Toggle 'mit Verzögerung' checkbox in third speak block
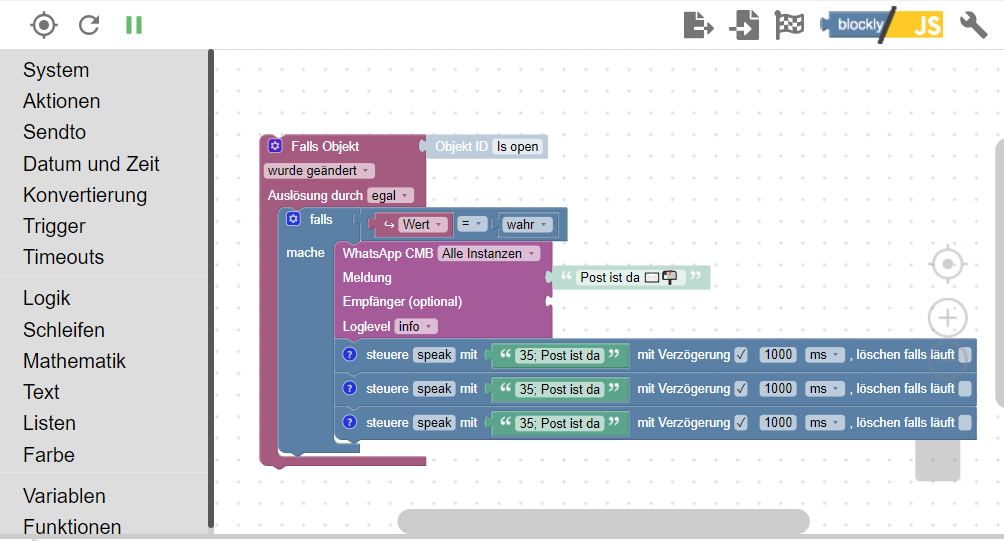The height and width of the screenshot is (541, 1004). [x=741, y=423]
